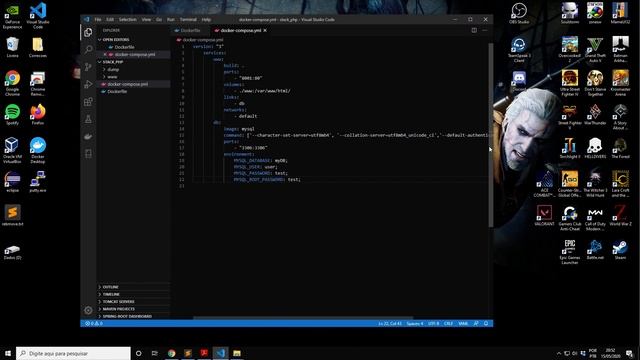Open Task View on the taskbar

[x=155, y=353]
